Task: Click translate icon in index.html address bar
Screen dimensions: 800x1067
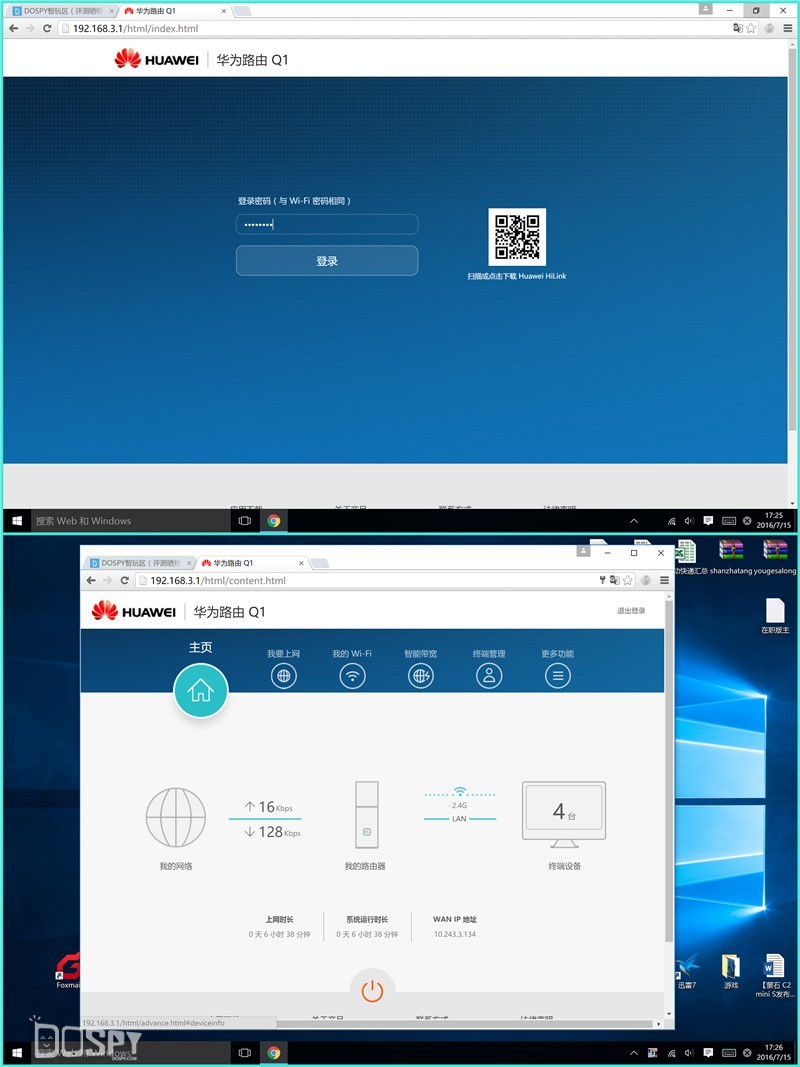Action: 738,29
